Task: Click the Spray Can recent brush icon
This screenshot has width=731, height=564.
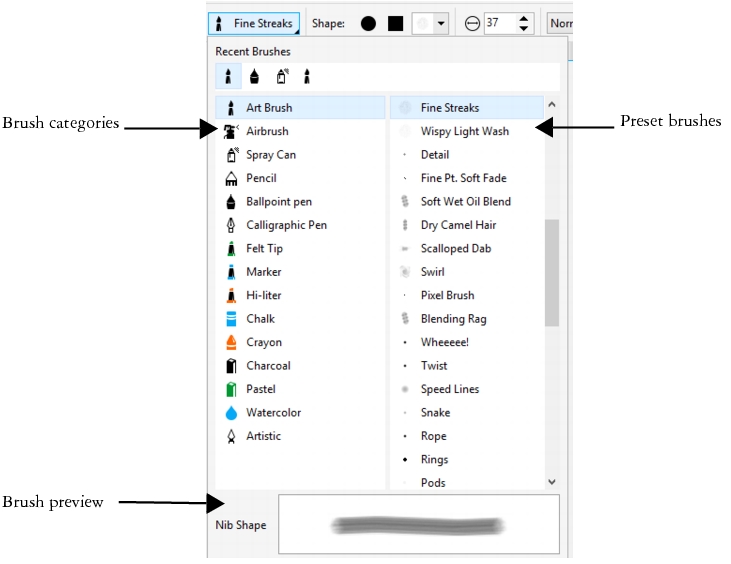Action: [282, 76]
